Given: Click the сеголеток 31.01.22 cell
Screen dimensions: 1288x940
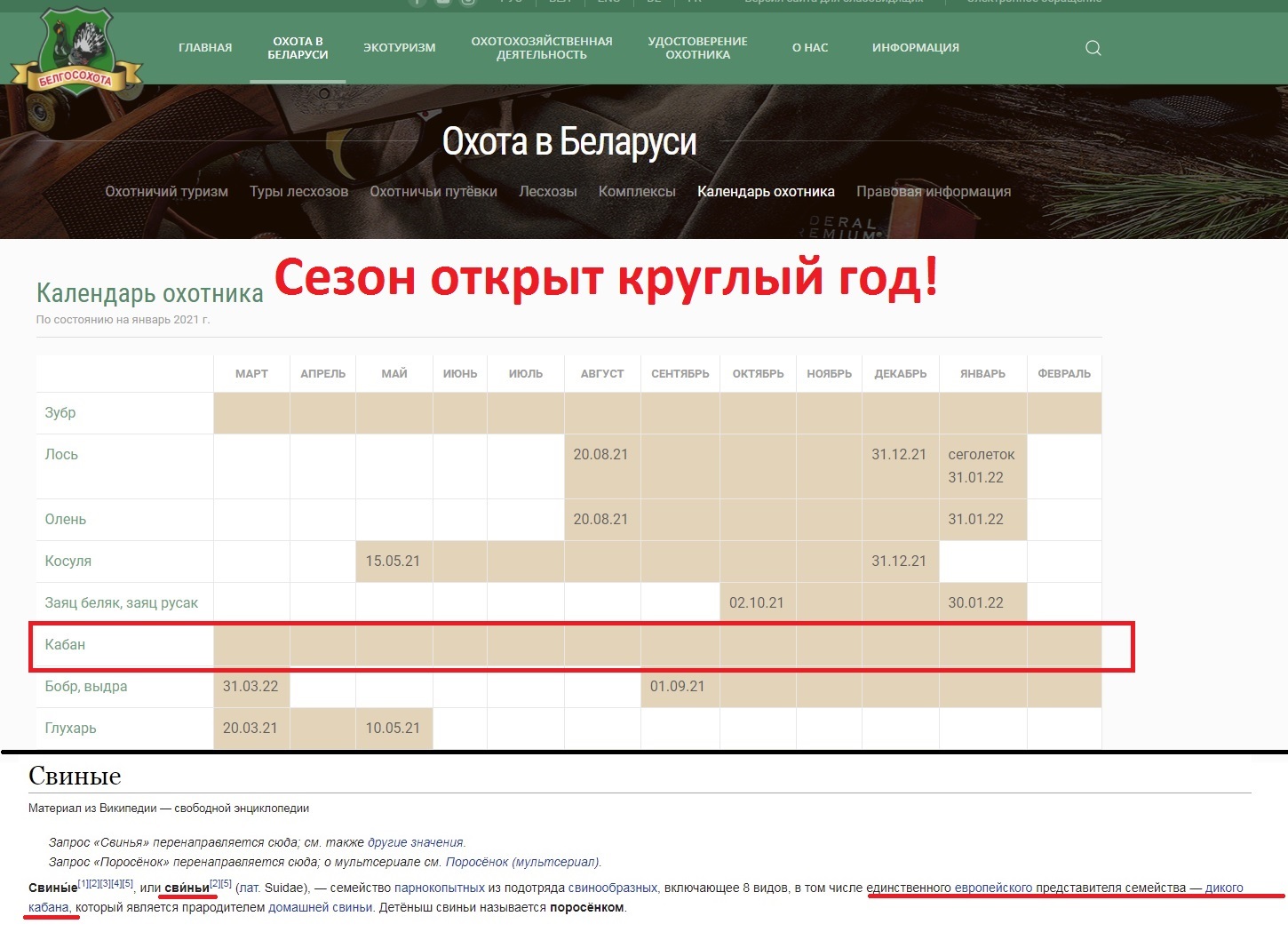Looking at the screenshot, I should click(x=982, y=466).
